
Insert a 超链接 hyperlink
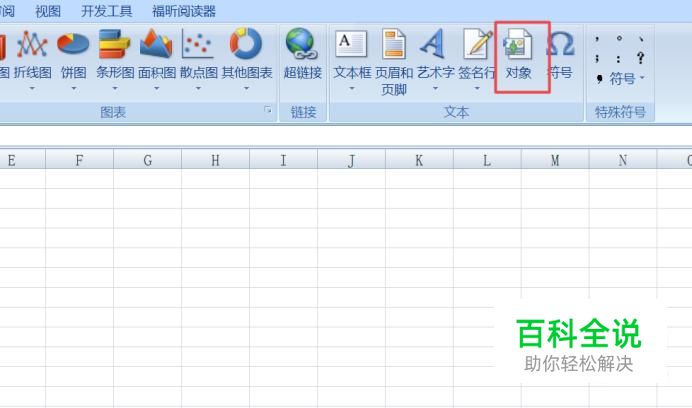point(303,55)
